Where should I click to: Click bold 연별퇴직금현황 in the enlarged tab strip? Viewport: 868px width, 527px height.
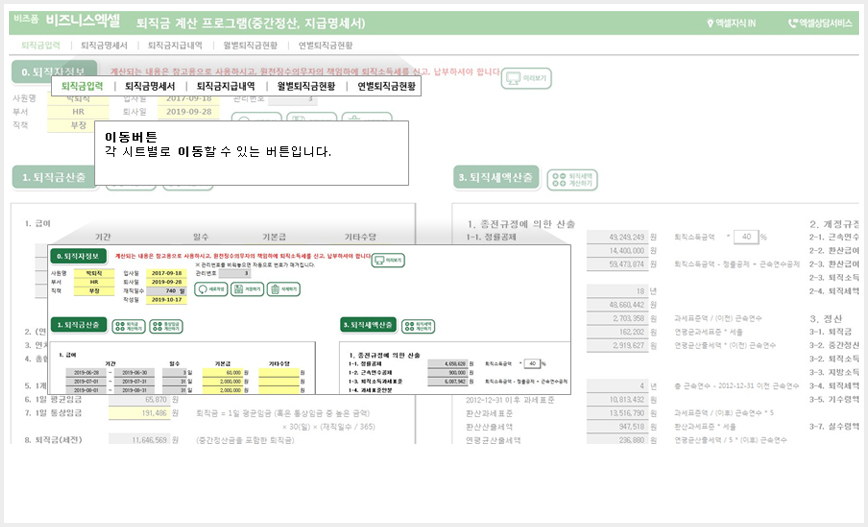click(386, 86)
